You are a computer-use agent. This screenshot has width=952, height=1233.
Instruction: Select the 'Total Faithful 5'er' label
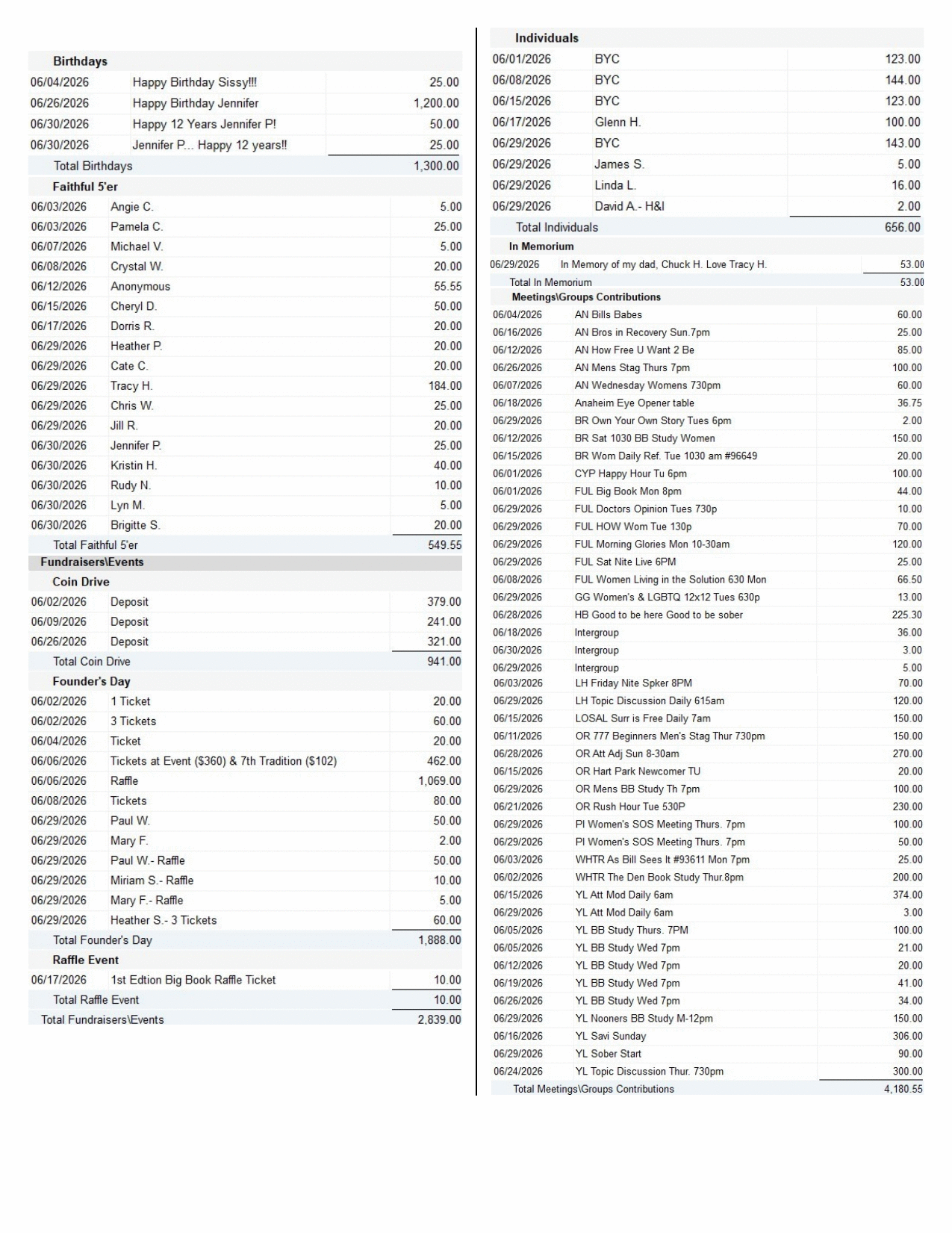pos(96,545)
